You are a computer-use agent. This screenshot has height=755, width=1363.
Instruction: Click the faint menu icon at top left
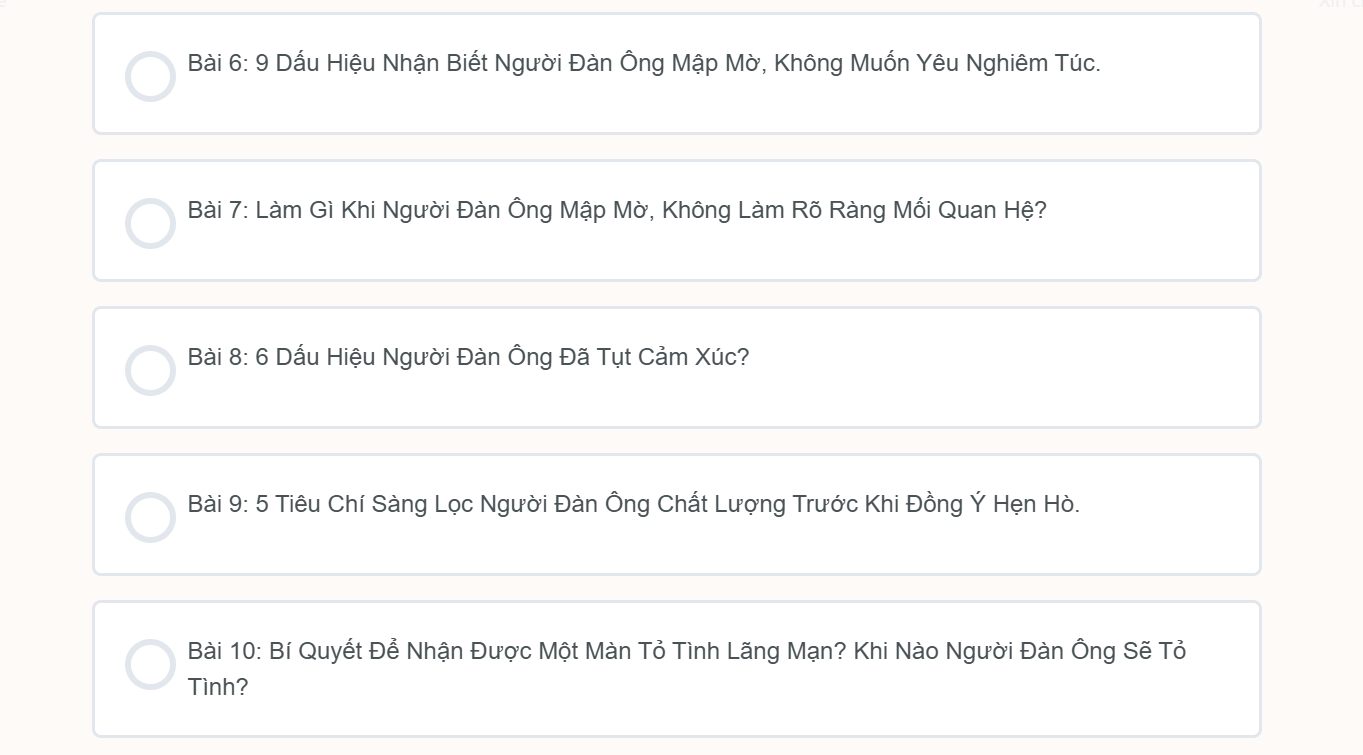[3, 4]
